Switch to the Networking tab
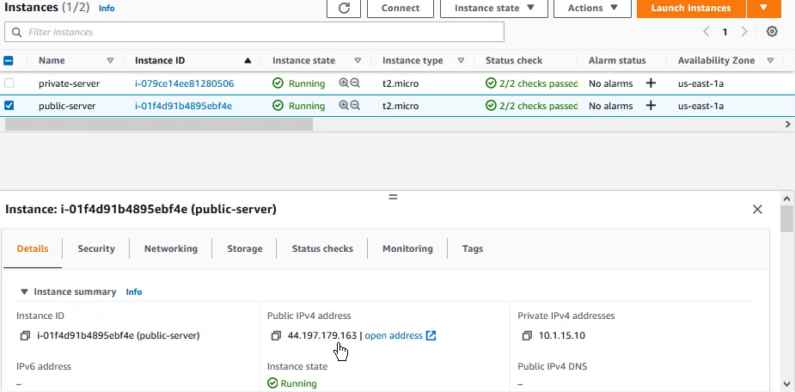The height and width of the screenshot is (392, 795). [171, 248]
